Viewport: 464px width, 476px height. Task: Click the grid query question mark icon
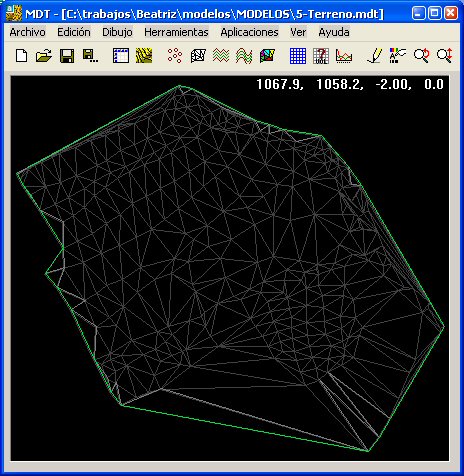tap(321, 55)
